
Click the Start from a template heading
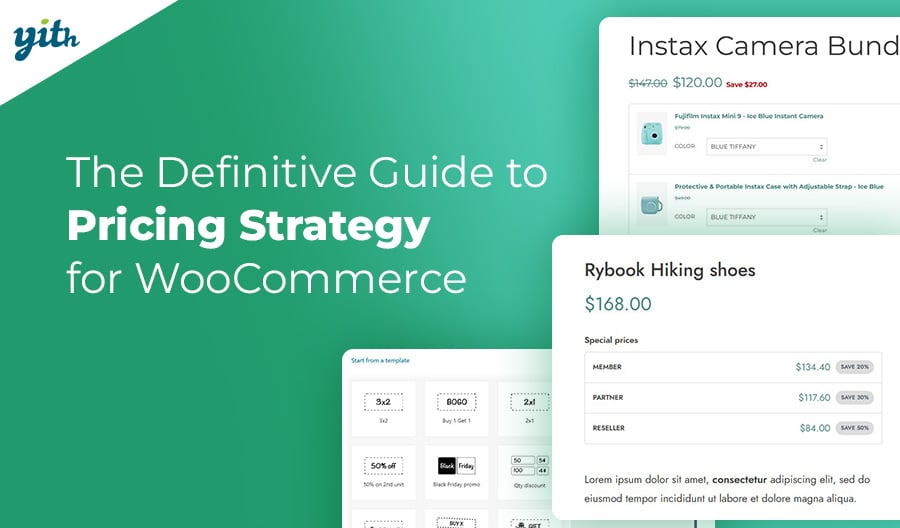coord(380,360)
